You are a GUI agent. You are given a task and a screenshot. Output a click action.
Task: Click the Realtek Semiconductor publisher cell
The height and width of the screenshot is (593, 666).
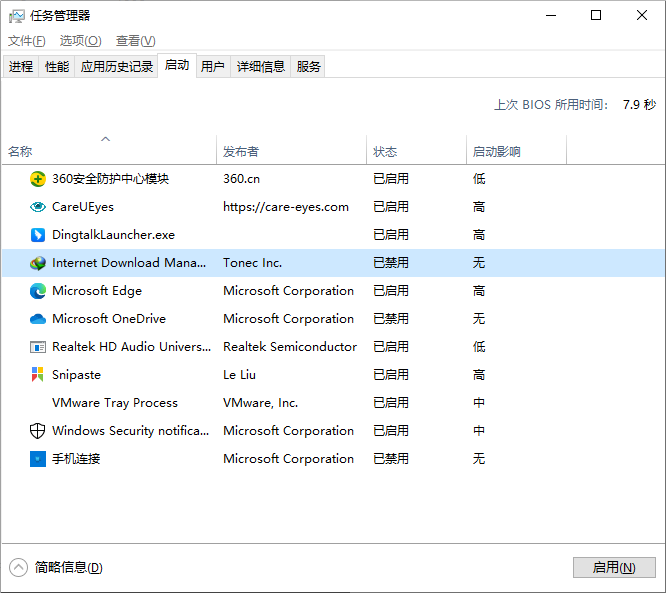[x=290, y=347]
